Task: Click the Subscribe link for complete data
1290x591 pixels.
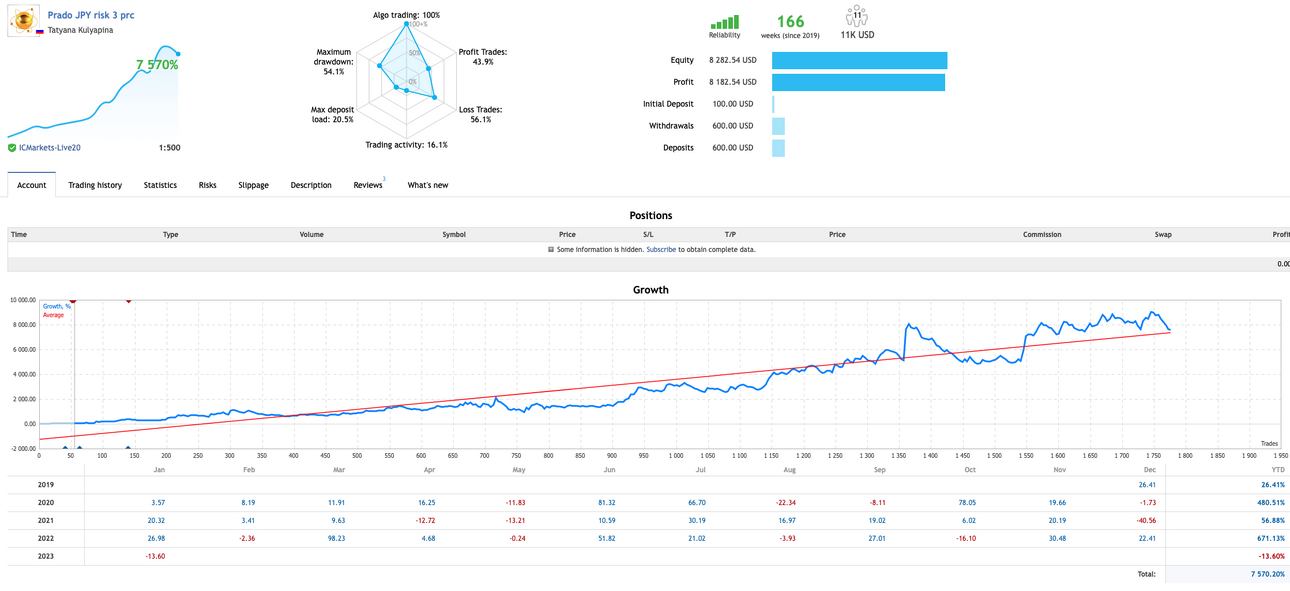Action: pyautogui.click(x=661, y=250)
